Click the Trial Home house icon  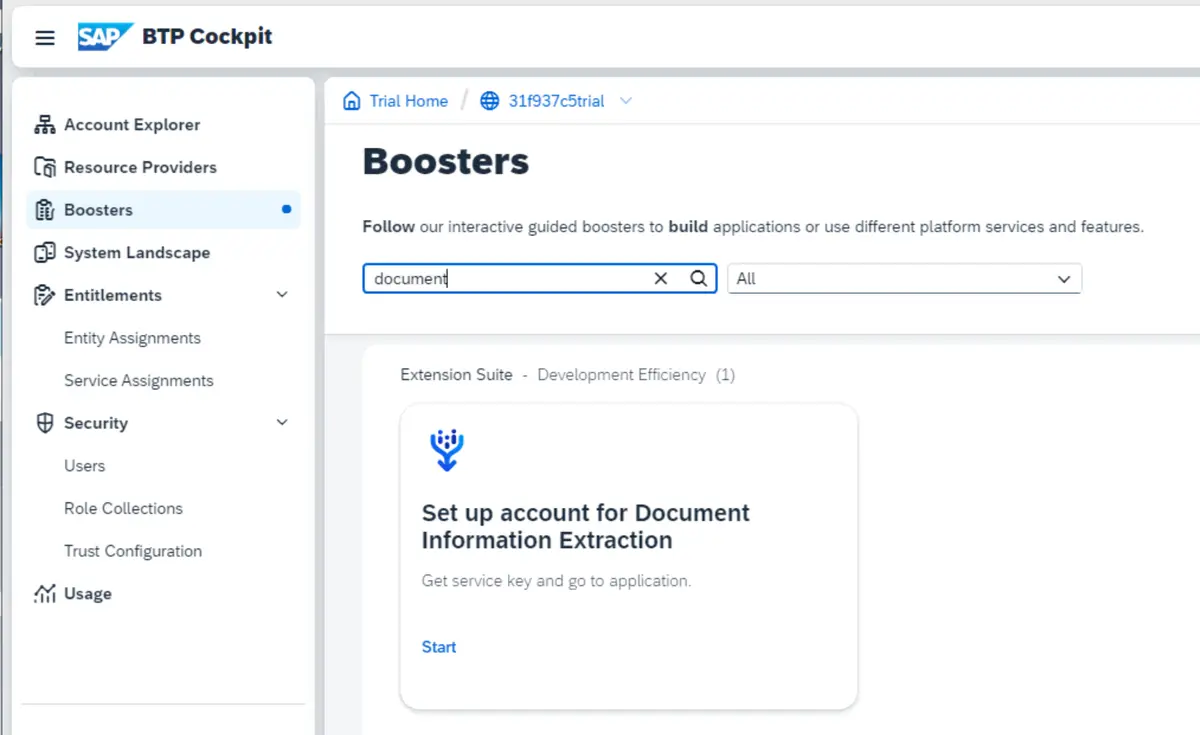click(x=352, y=101)
